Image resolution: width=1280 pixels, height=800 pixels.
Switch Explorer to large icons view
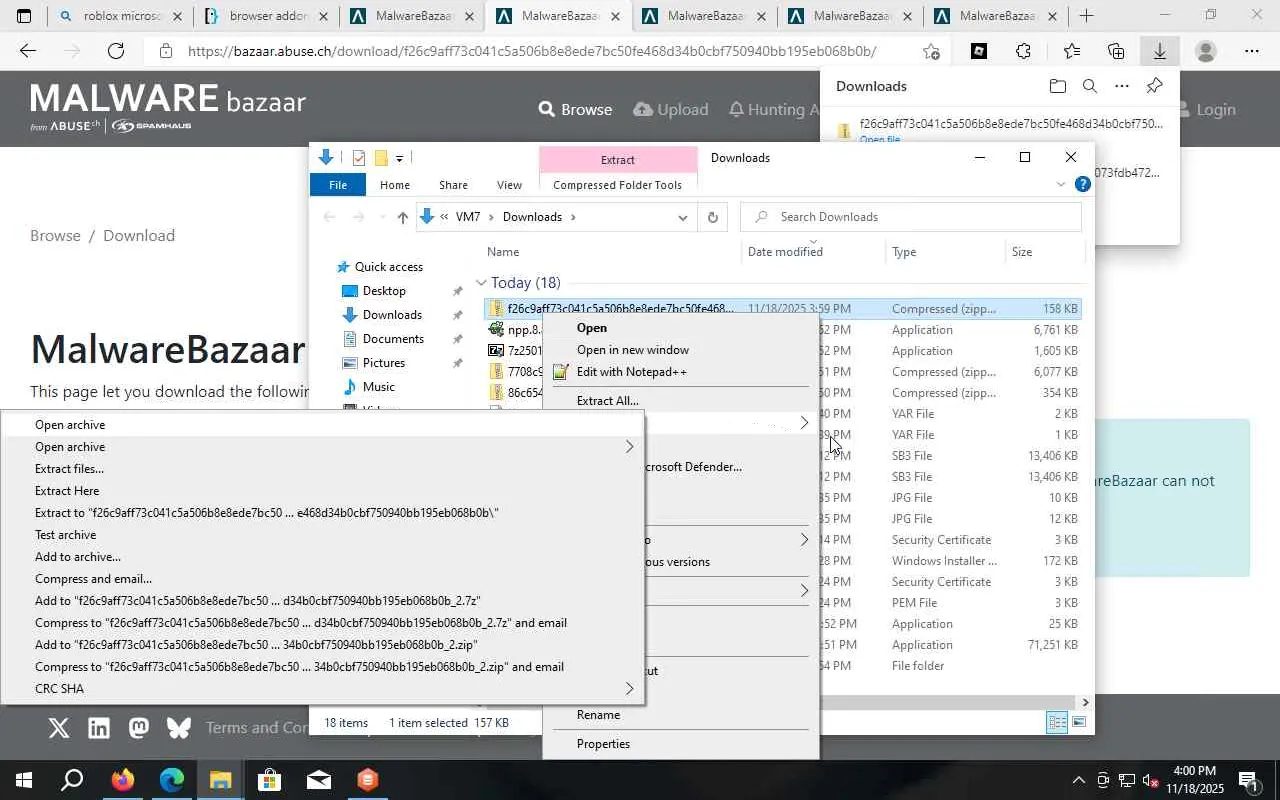coord(1079,722)
